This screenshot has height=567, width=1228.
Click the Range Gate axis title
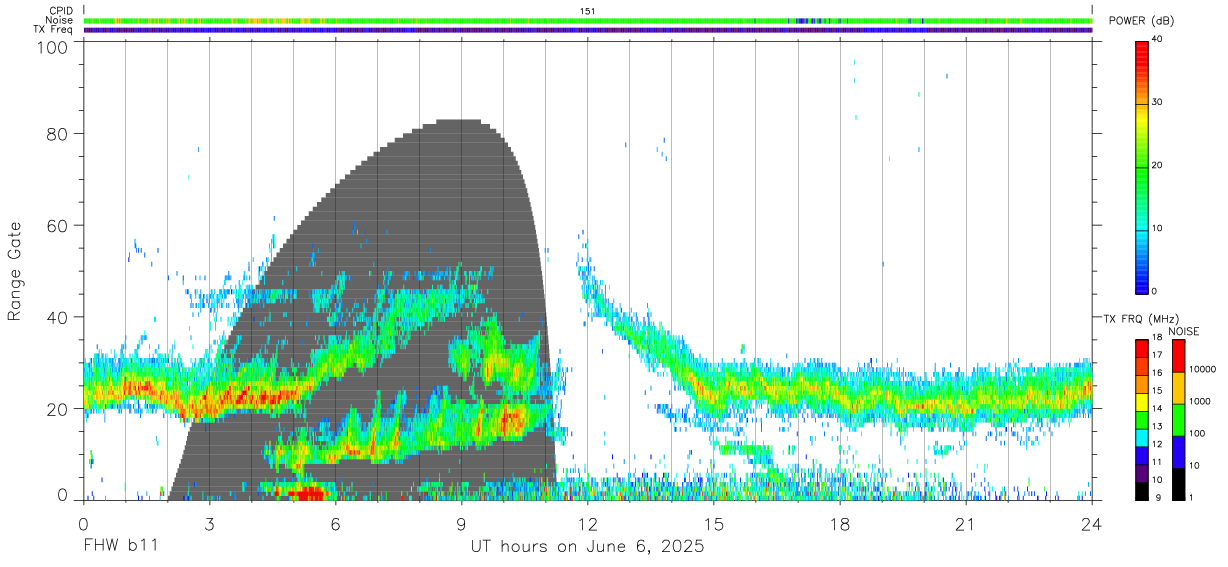point(15,272)
